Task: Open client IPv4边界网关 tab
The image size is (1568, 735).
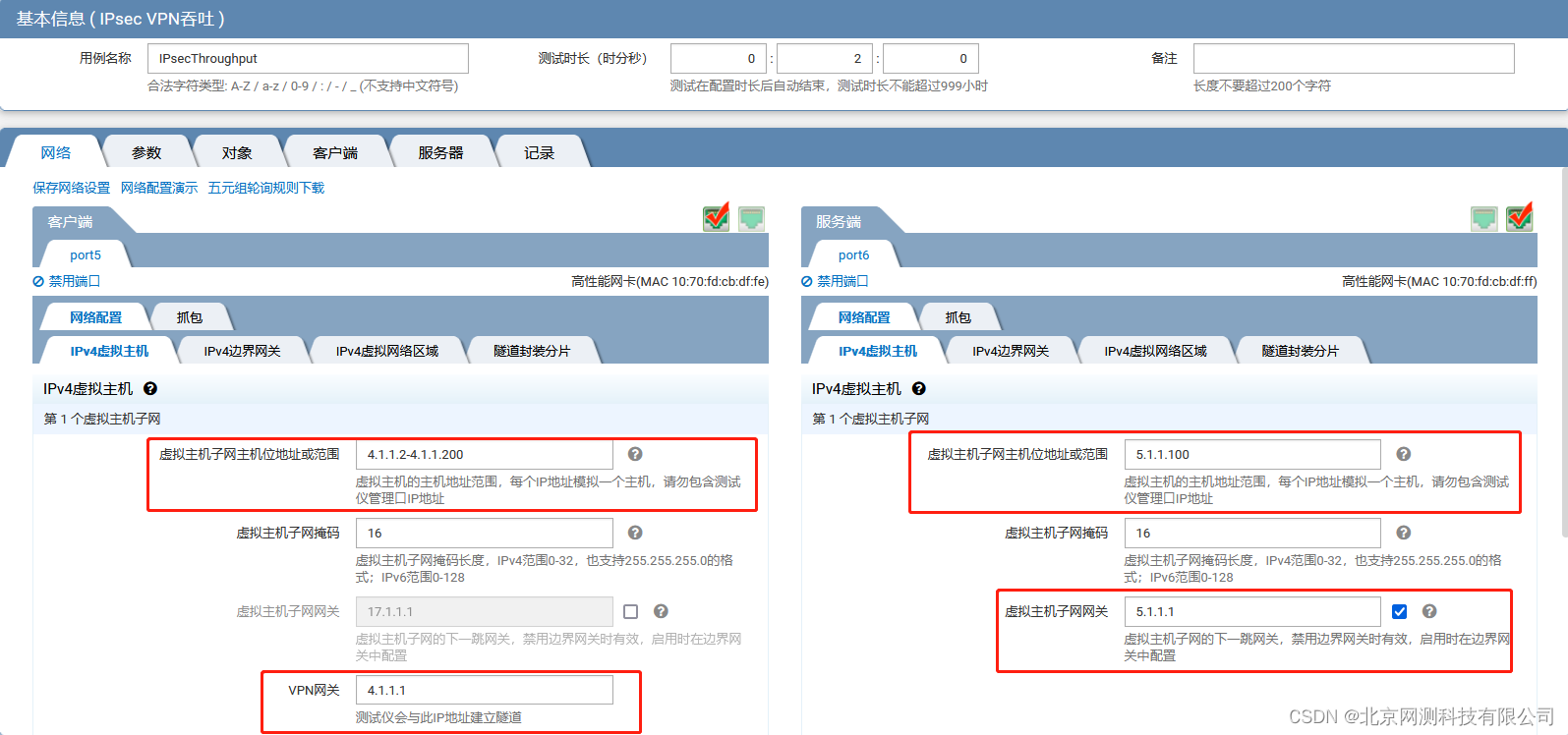Action: (x=243, y=351)
